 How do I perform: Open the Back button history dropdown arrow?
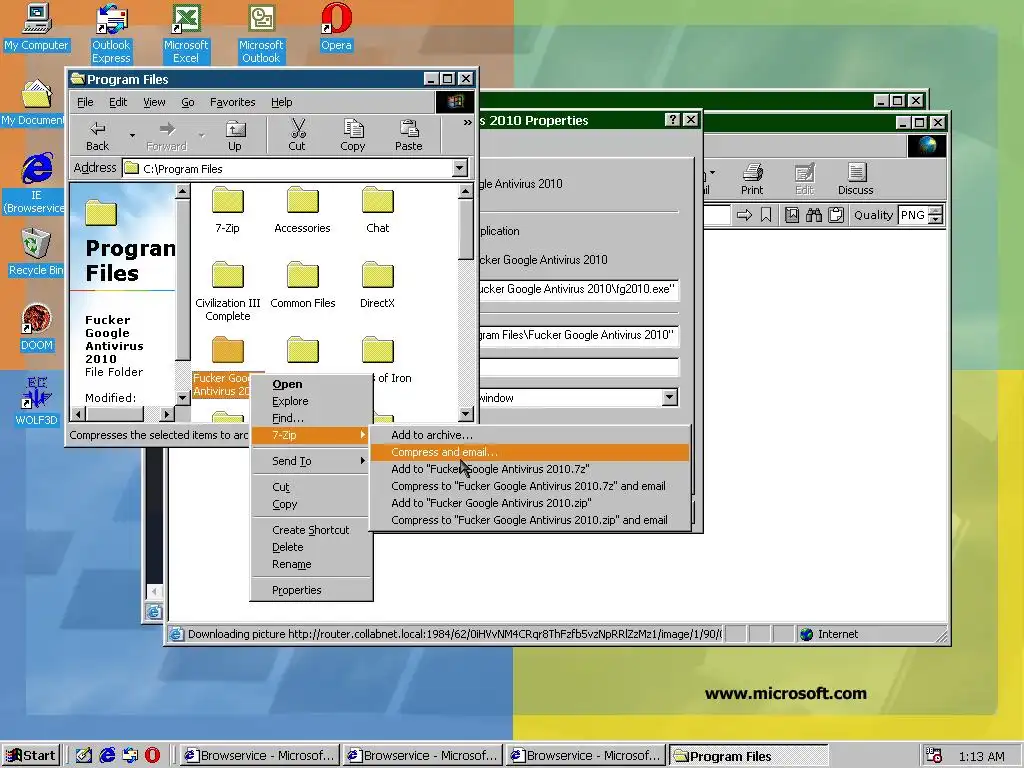(x=132, y=136)
